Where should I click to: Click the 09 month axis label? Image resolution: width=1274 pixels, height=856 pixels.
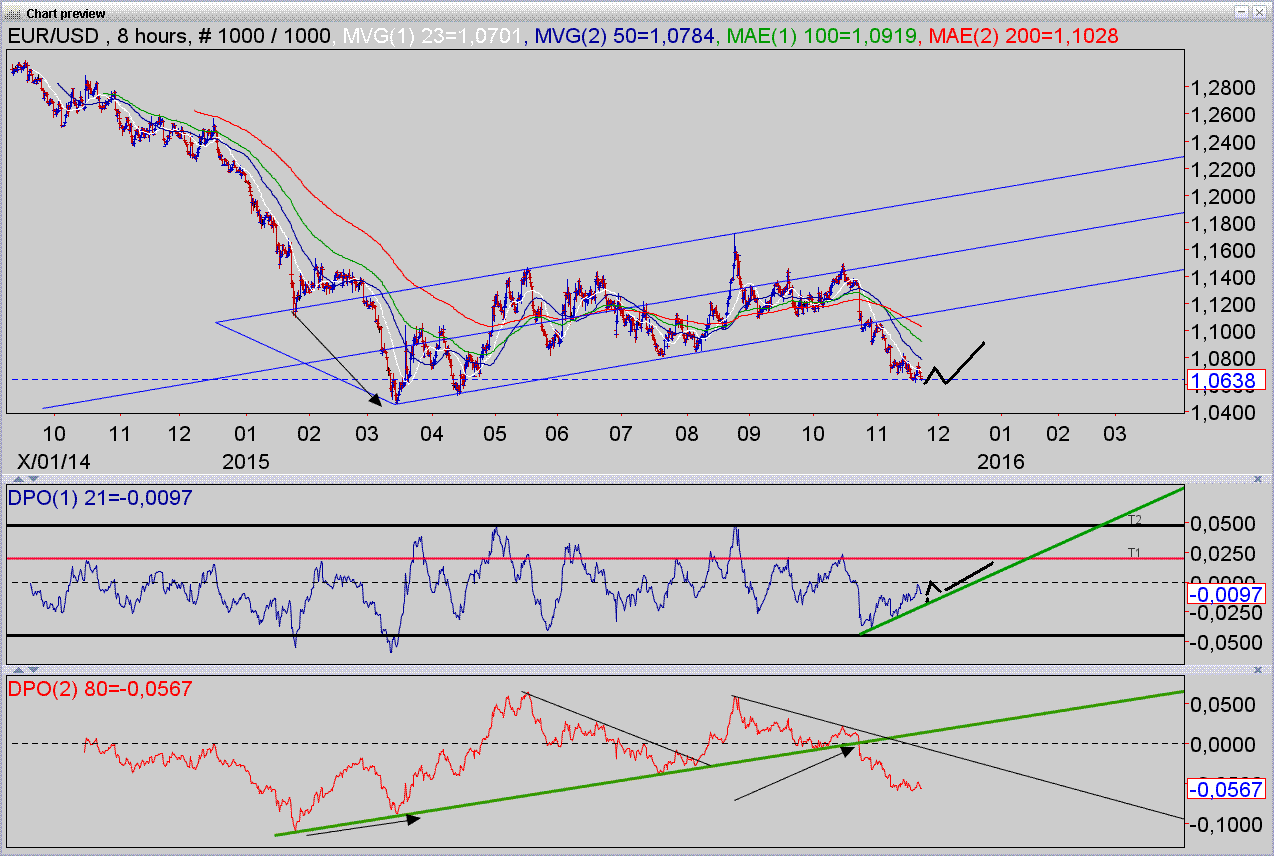click(748, 435)
